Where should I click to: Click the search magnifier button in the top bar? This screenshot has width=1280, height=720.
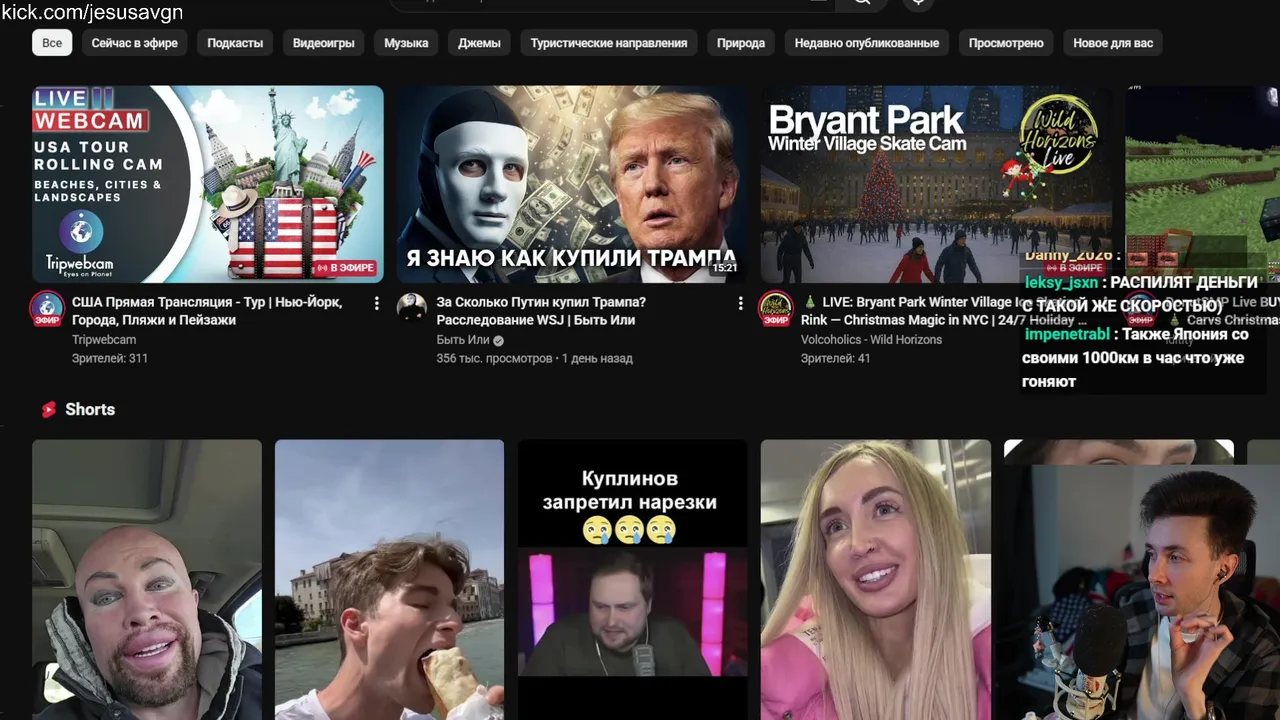(x=862, y=3)
